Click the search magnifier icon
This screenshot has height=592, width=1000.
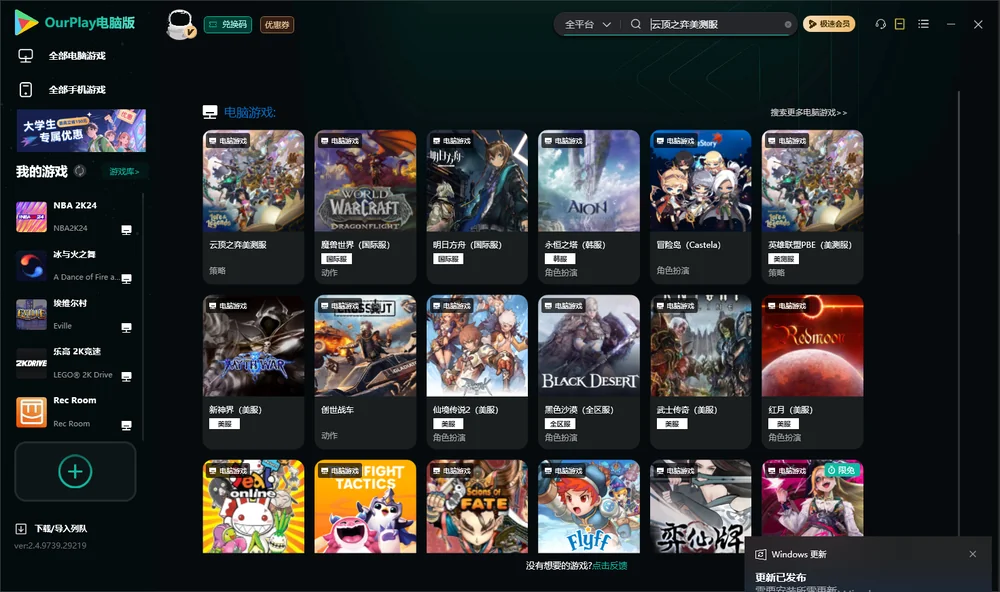click(636, 24)
